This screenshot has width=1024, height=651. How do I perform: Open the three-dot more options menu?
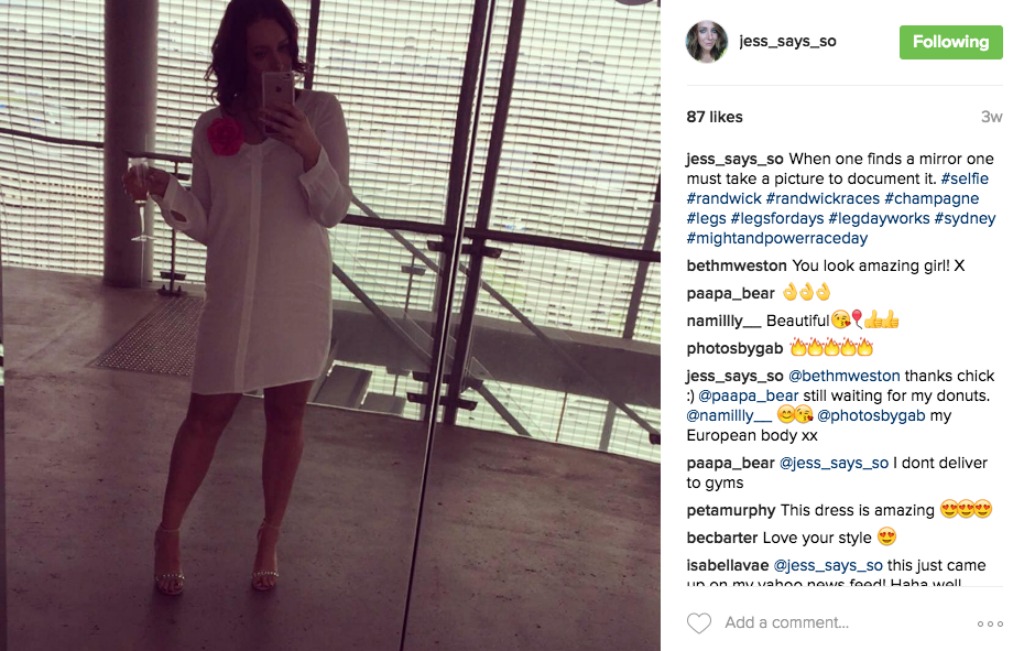click(x=990, y=624)
